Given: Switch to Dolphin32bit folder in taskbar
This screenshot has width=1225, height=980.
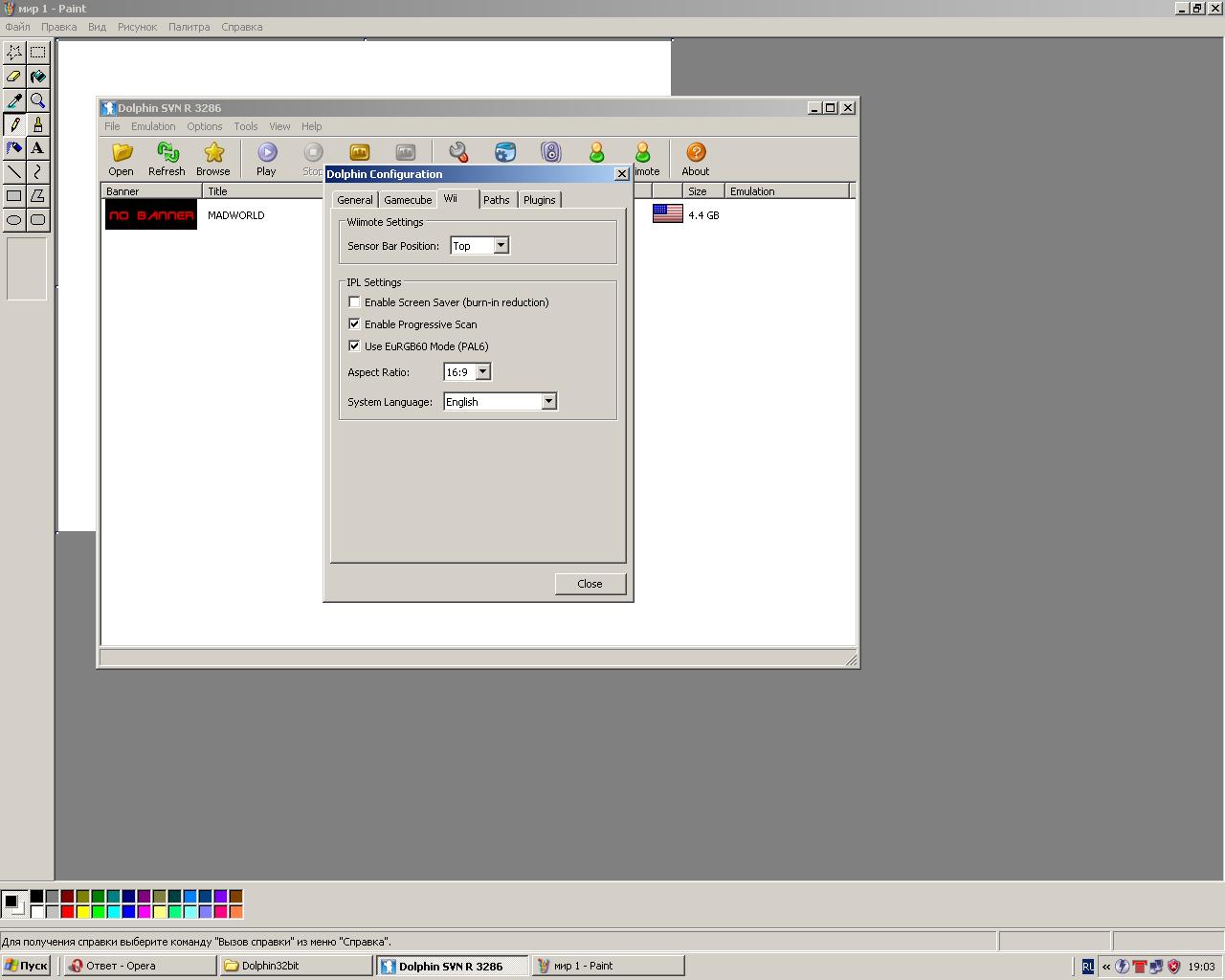Looking at the screenshot, I should point(296,966).
